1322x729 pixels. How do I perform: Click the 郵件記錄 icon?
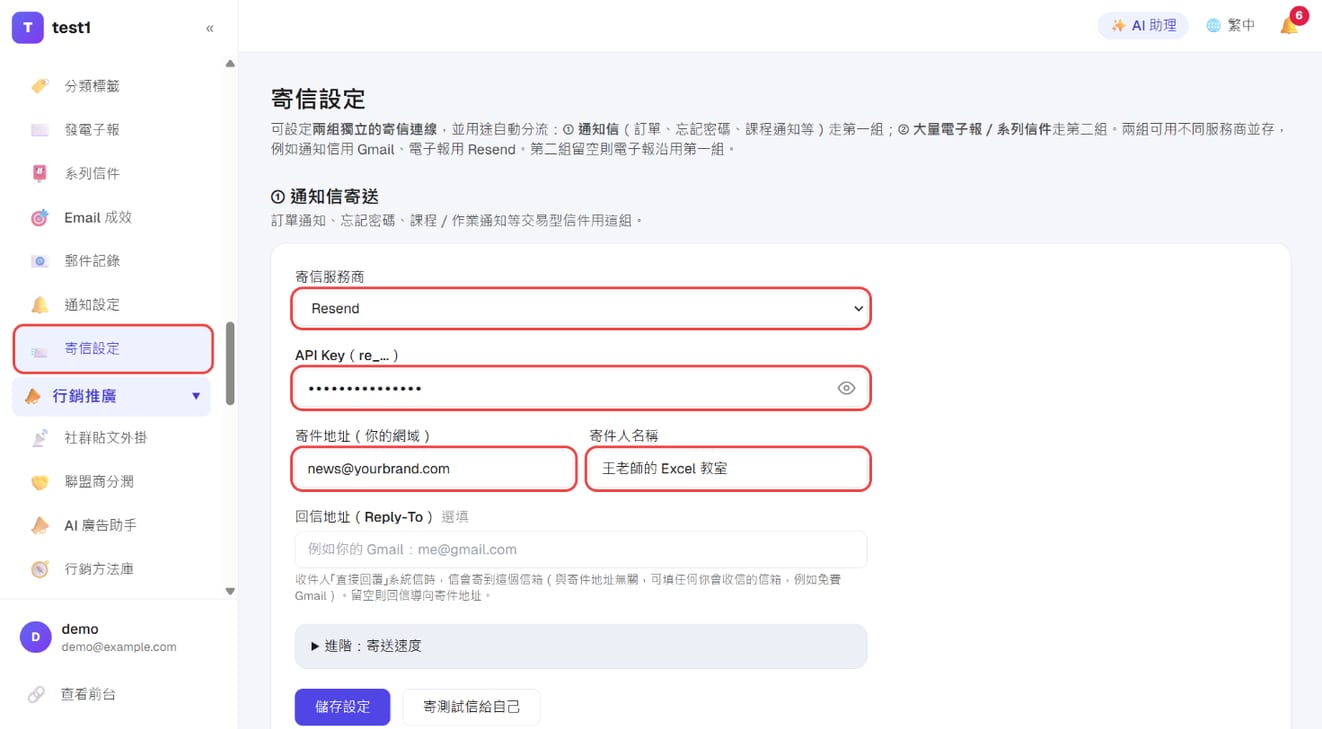coord(40,261)
